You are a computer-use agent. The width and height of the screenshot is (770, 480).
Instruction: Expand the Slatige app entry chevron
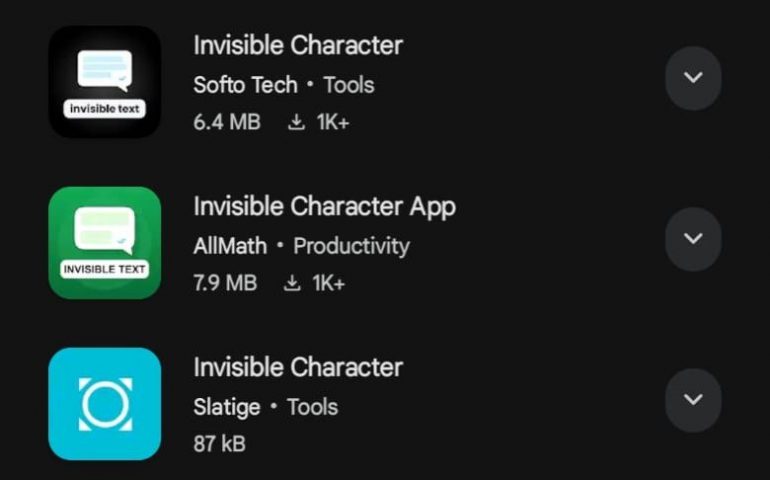coord(693,400)
